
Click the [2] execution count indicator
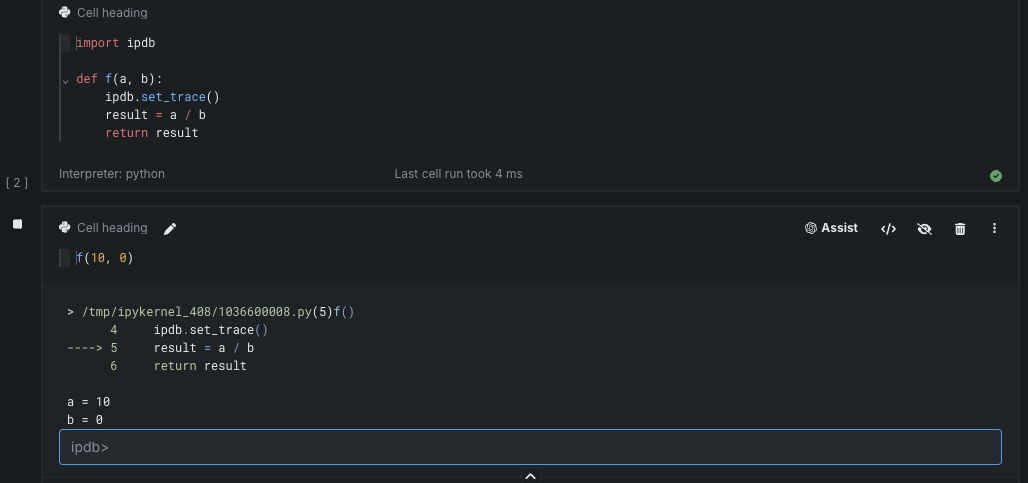[17, 182]
